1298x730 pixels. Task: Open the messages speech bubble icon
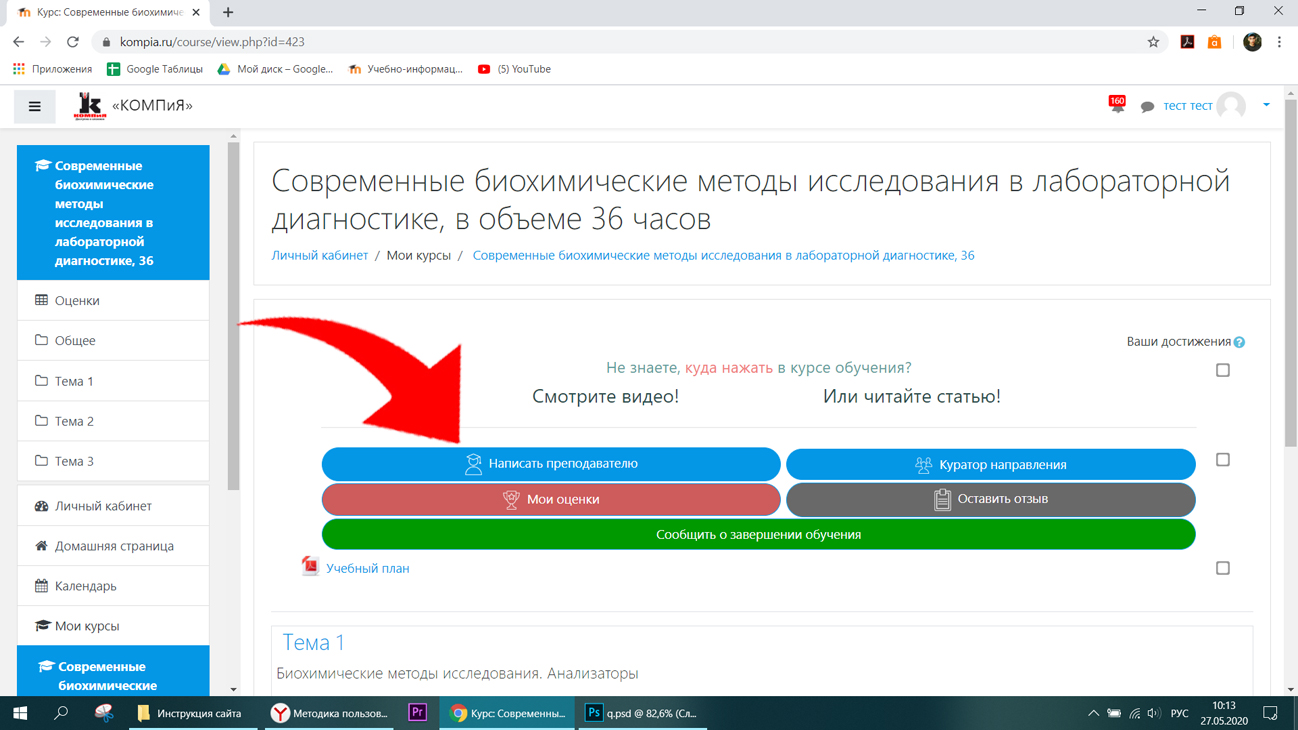click(1147, 106)
